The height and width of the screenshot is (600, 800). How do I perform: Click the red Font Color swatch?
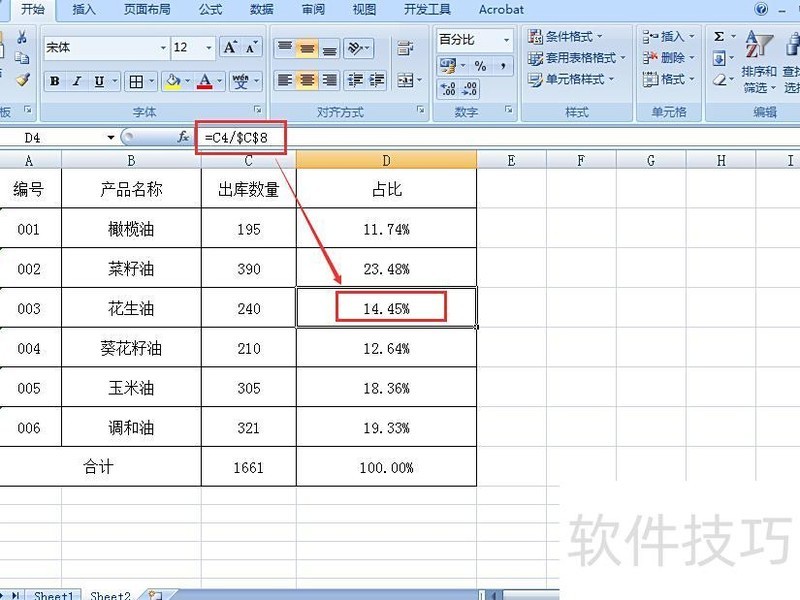point(204,85)
